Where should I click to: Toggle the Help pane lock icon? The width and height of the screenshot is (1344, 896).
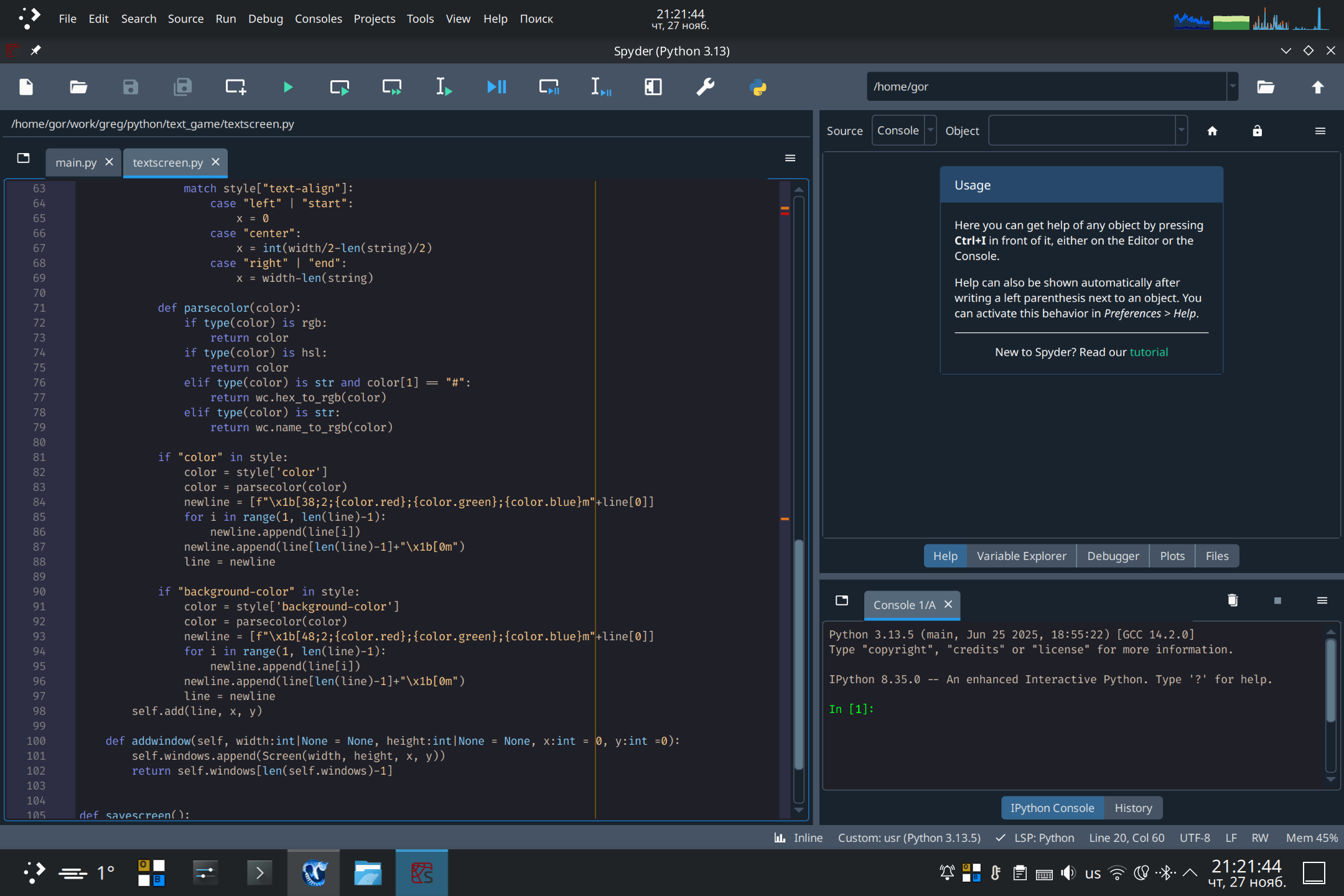pyautogui.click(x=1257, y=131)
